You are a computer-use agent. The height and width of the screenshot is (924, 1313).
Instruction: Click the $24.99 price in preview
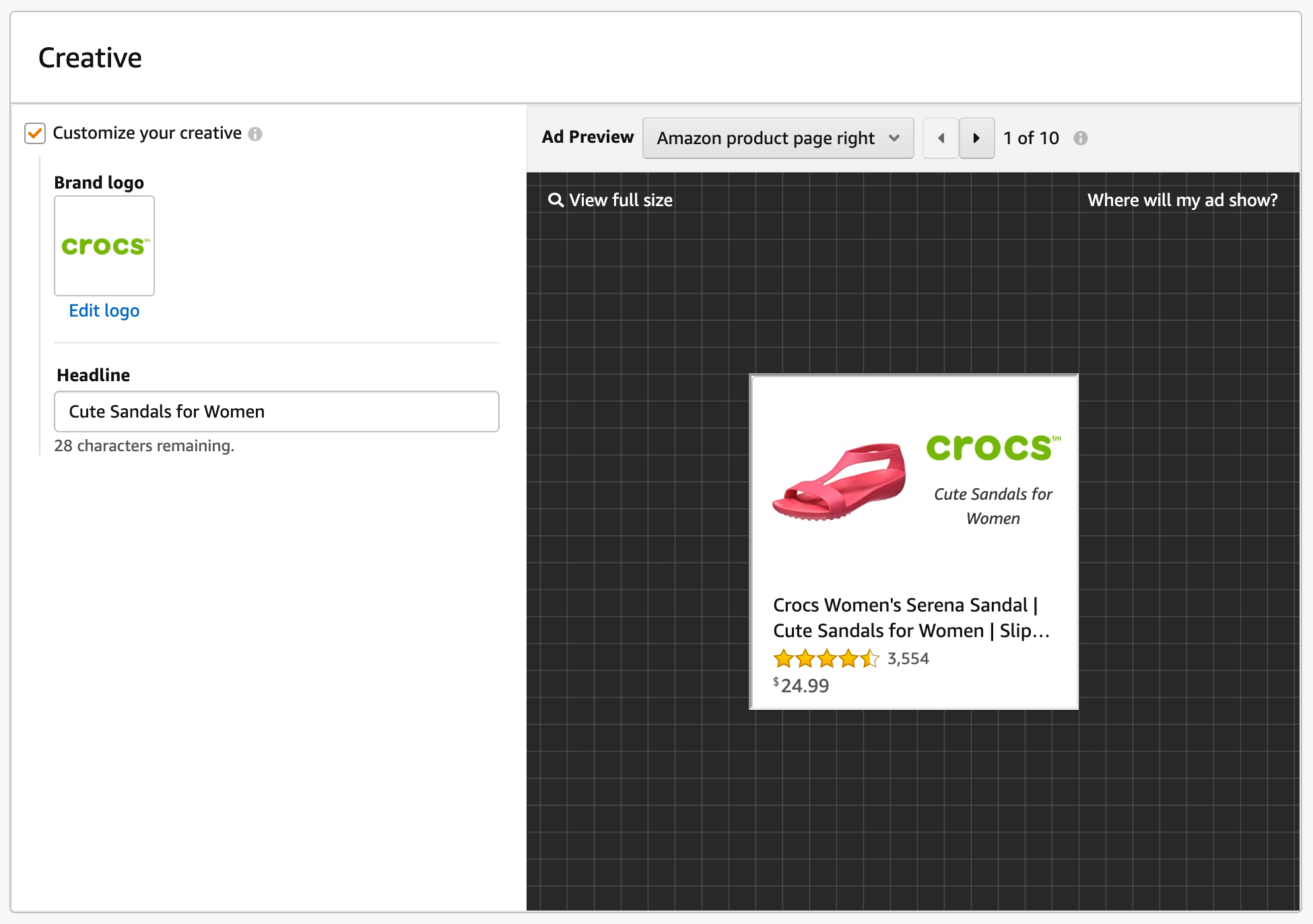(x=801, y=686)
